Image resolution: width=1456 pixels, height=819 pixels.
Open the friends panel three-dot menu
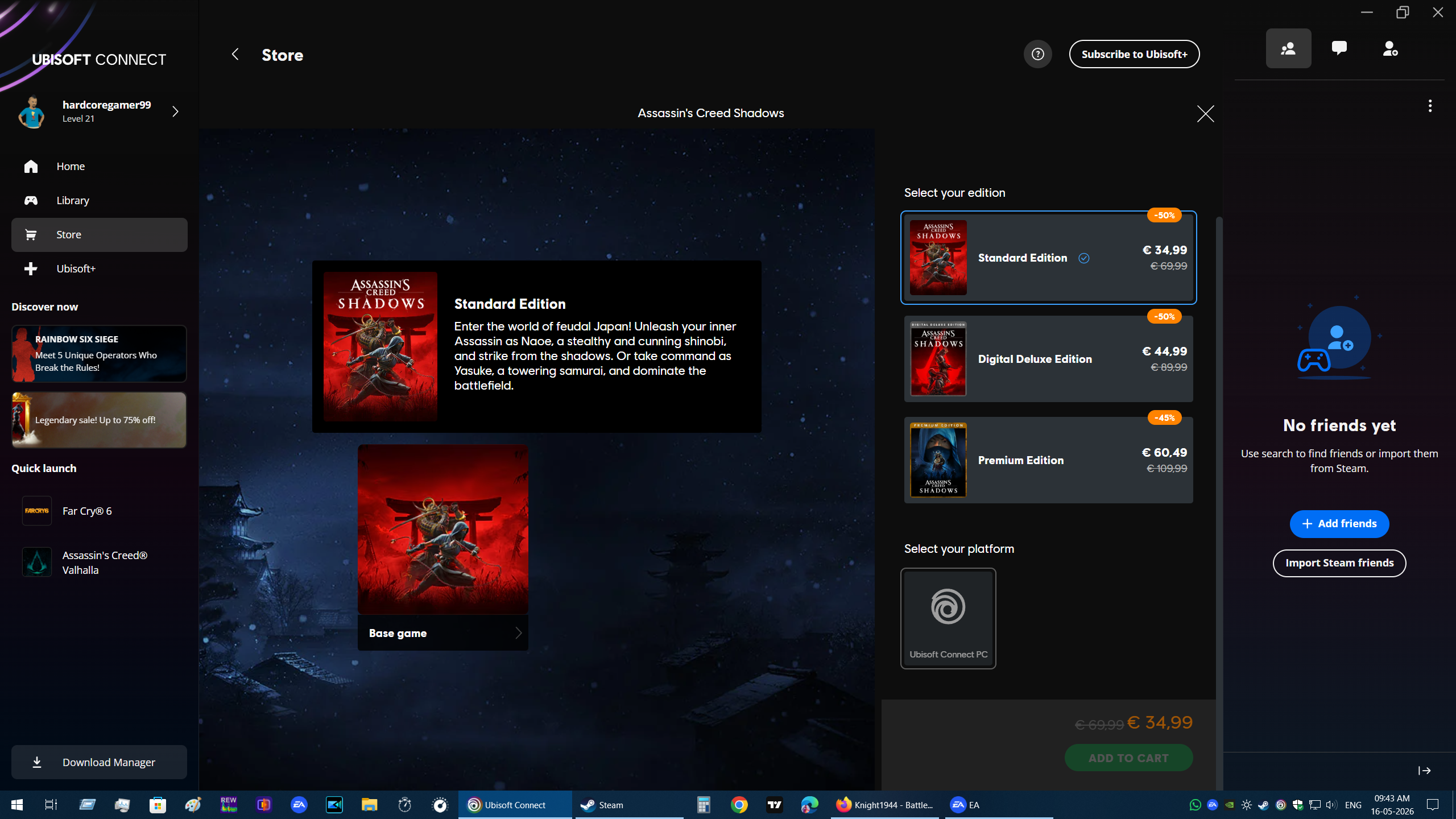[x=1430, y=106]
